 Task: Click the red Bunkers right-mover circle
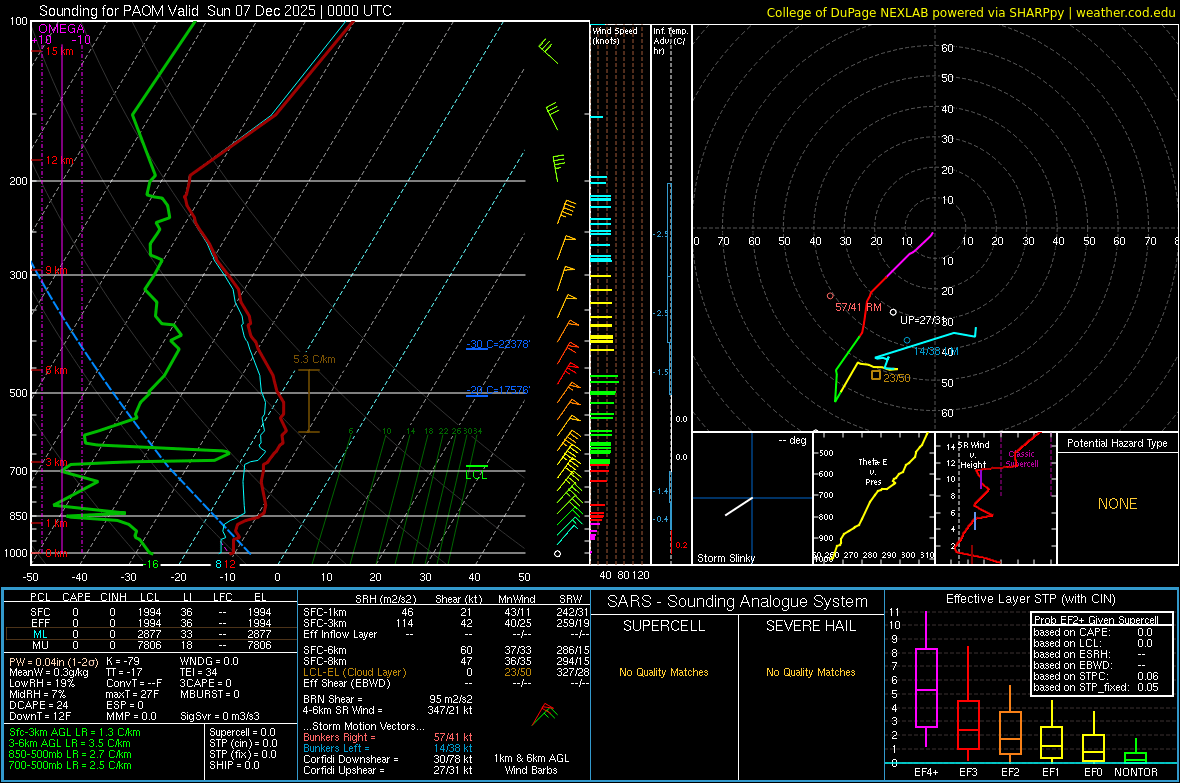point(830,296)
